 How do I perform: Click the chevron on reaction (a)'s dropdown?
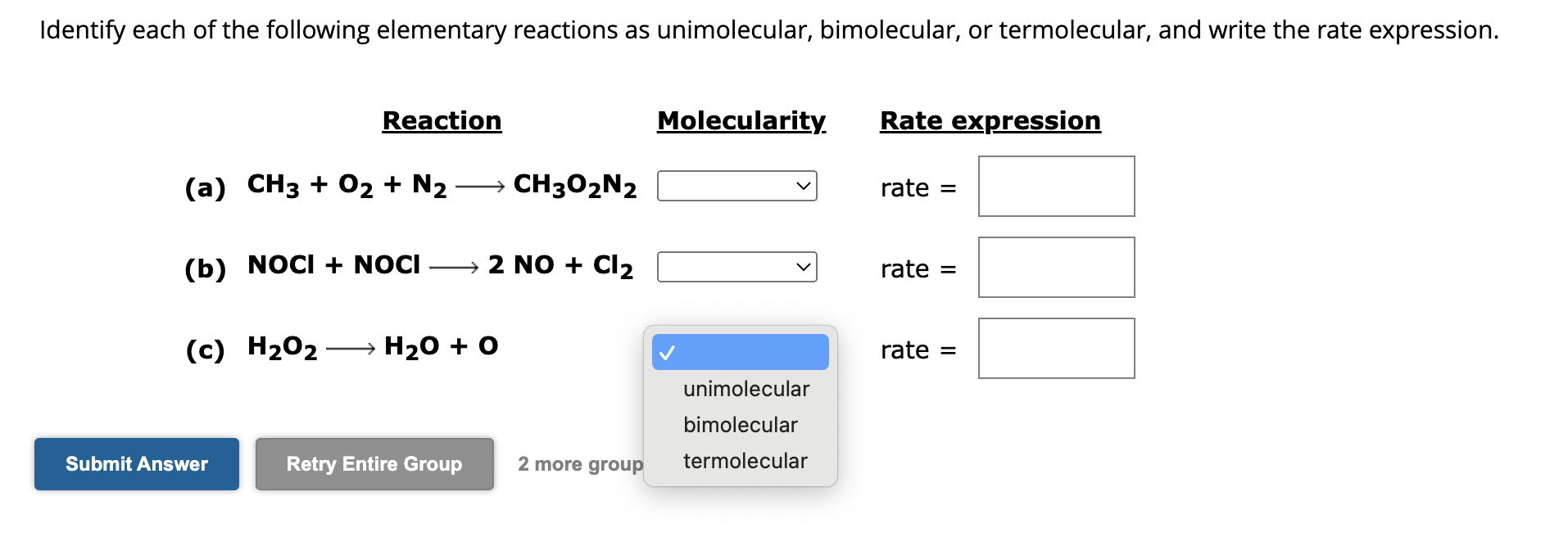coord(804,186)
